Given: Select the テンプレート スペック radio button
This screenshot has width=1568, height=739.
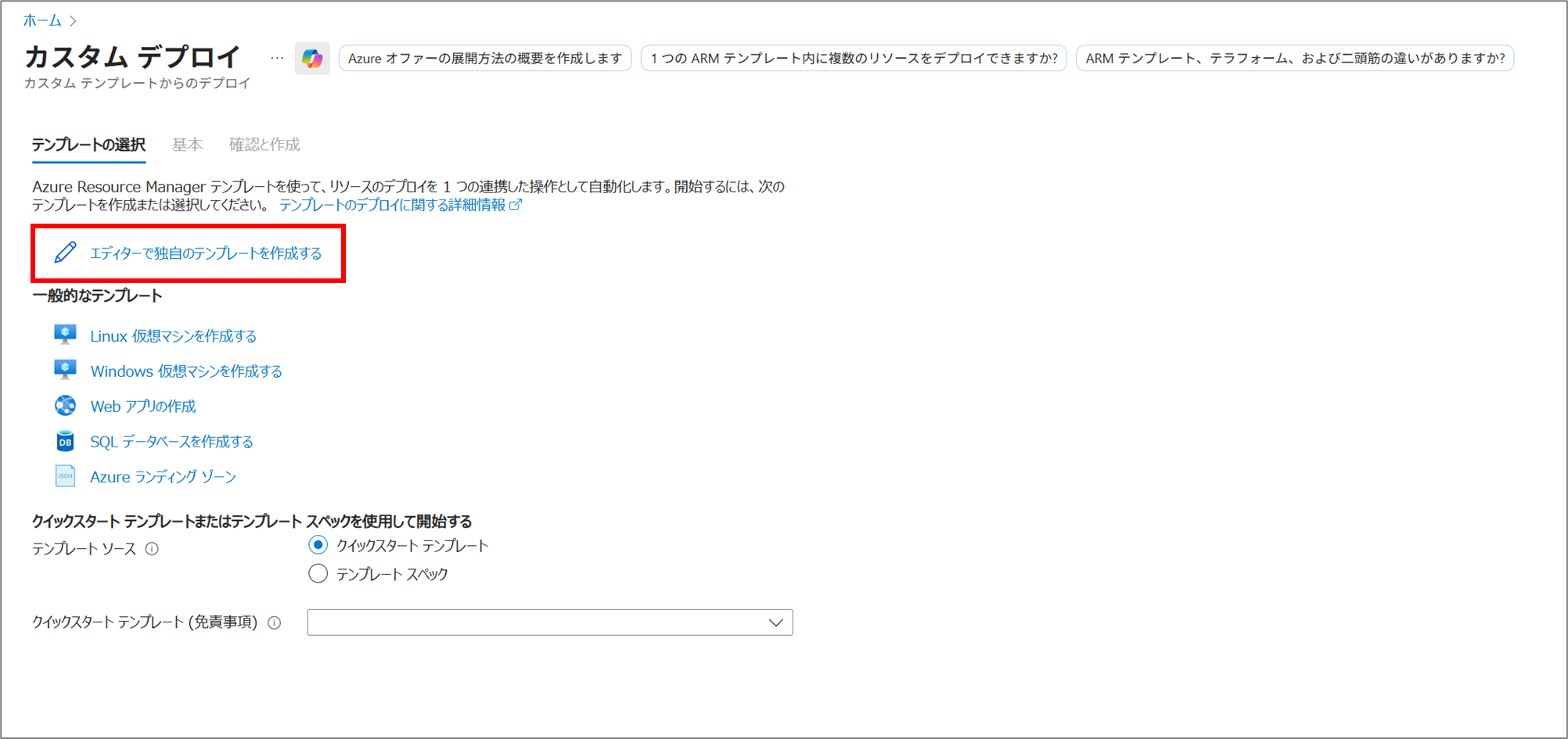Looking at the screenshot, I should 318,574.
